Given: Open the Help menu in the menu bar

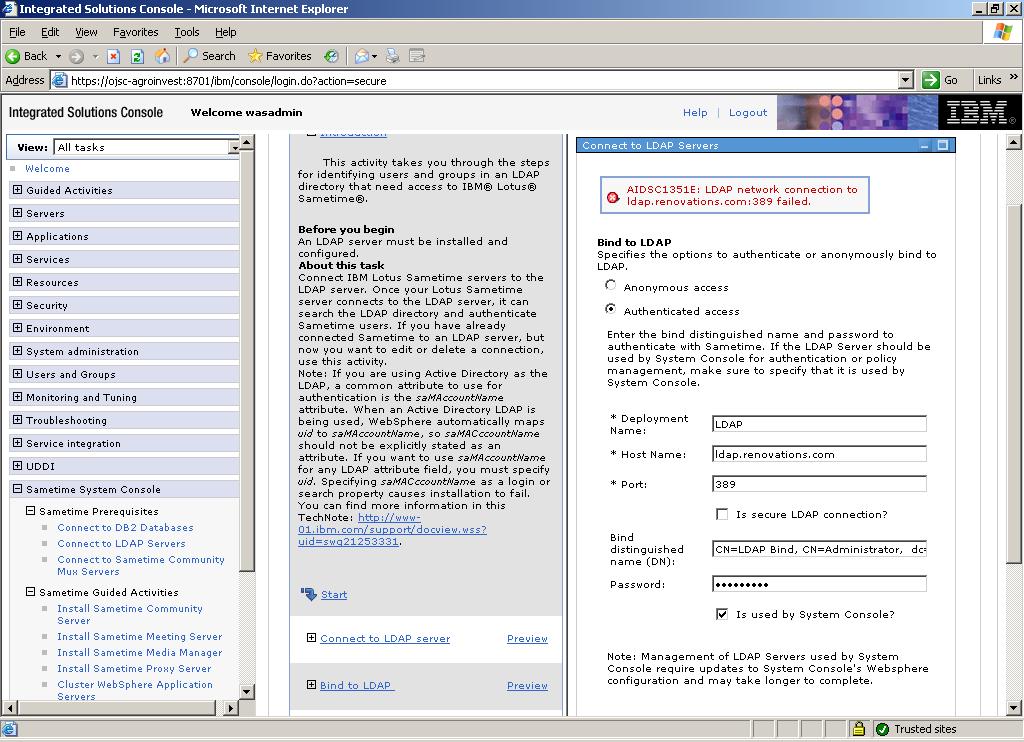Looking at the screenshot, I should click(225, 32).
